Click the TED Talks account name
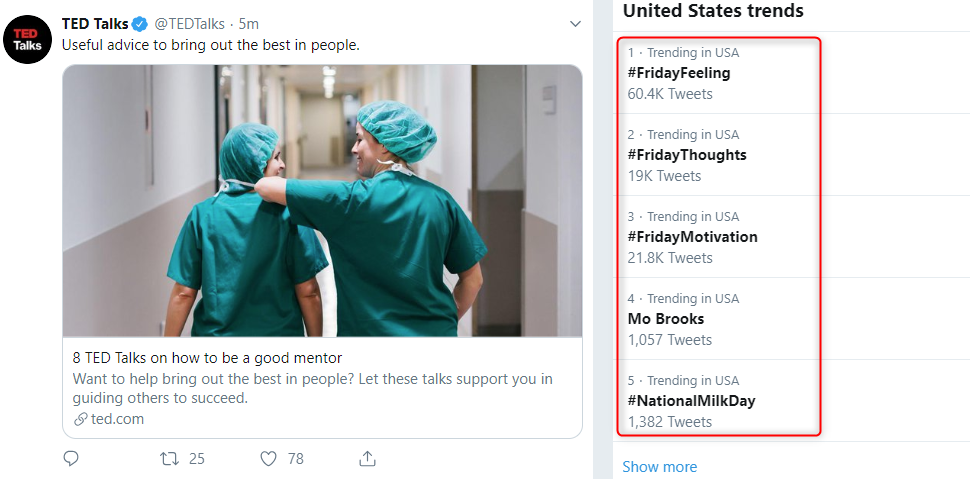 tap(95, 24)
